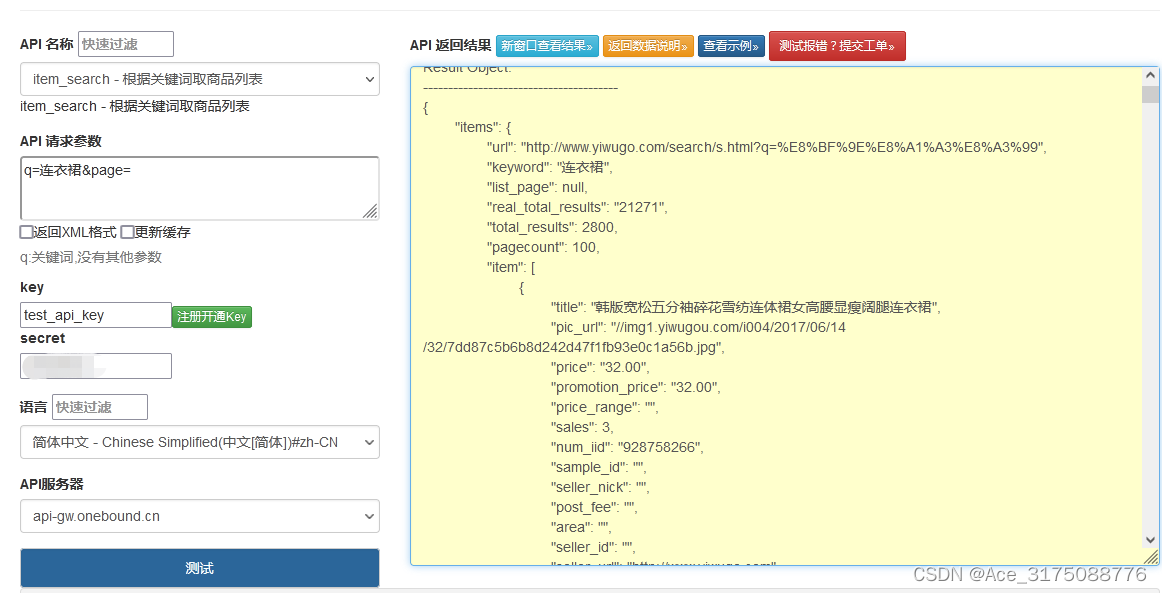Click the "real_total_results": "21271" line
The image size is (1162, 593).
click(x=577, y=208)
